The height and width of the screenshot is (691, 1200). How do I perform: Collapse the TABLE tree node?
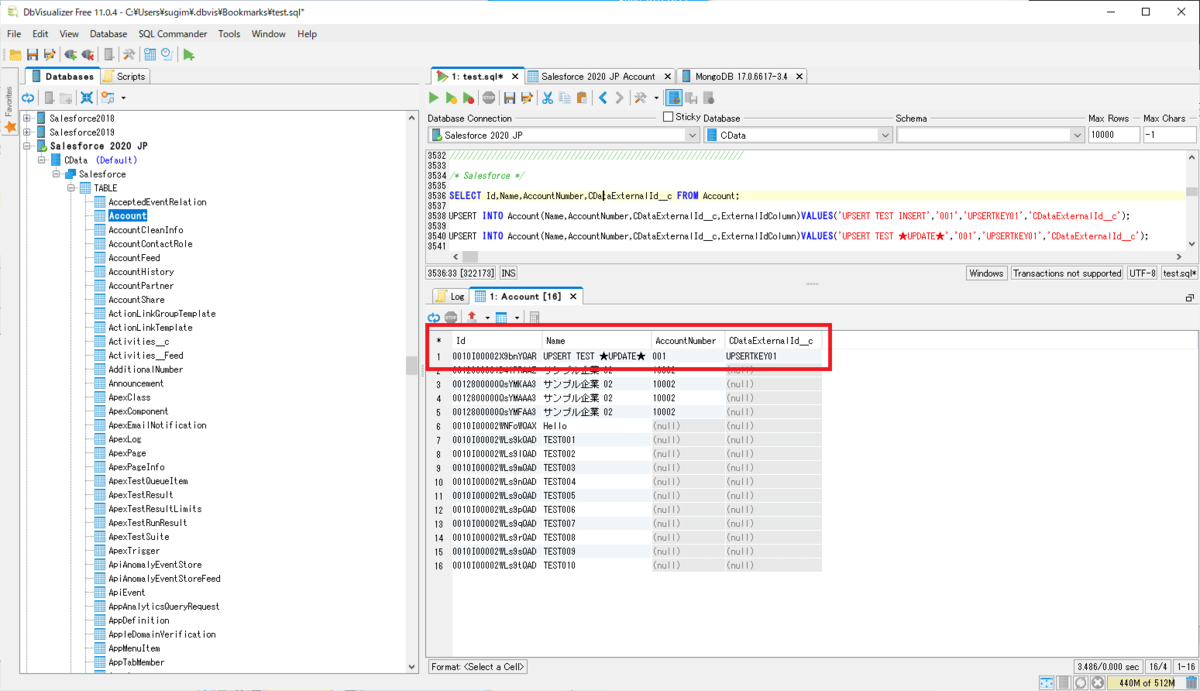pyautogui.click(x=72, y=188)
